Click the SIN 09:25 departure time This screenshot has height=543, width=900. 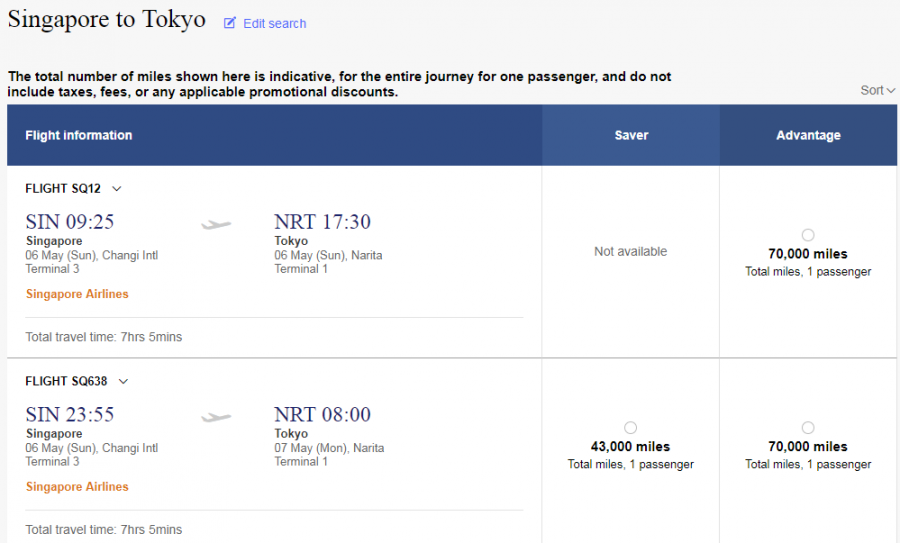(x=70, y=222)
